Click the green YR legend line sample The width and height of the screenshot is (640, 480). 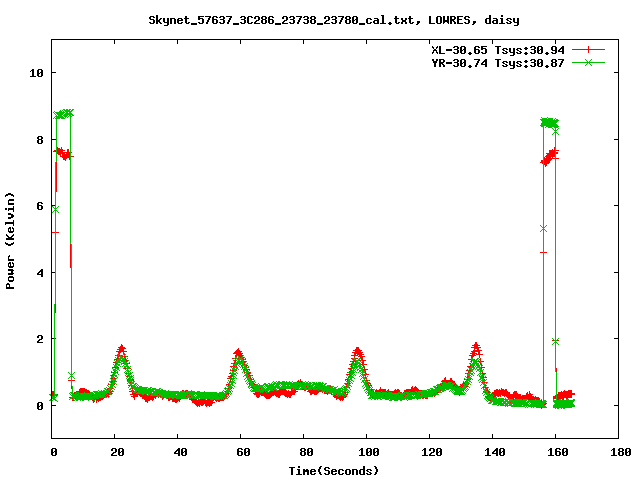point(588,62)
